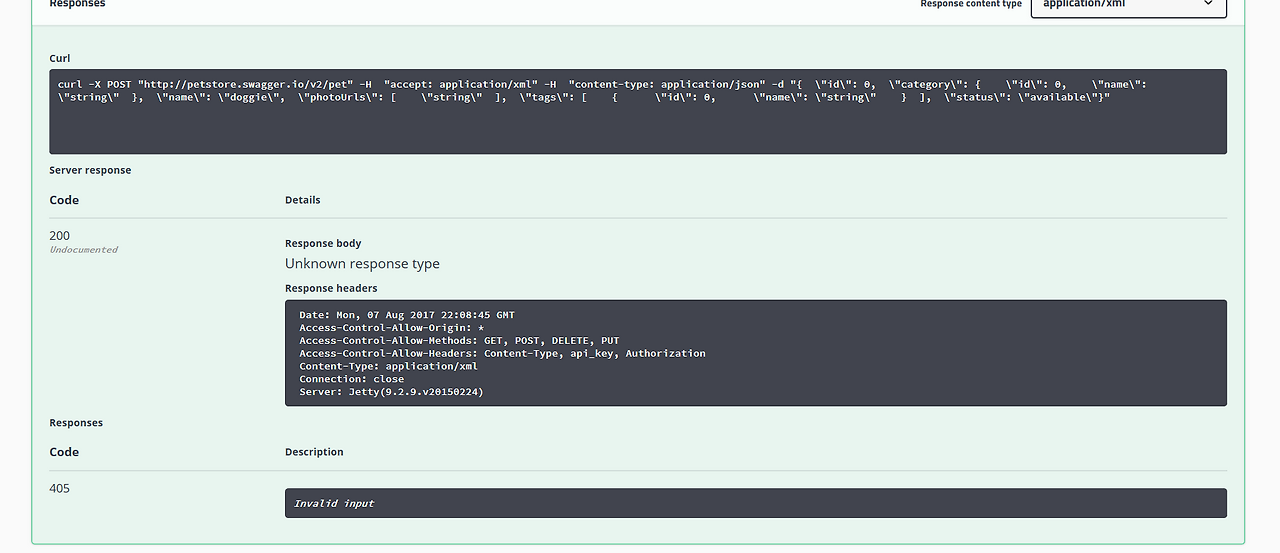Click the 'Details' column header
The width and height of the screenshot is (1280, 553).
point(303,200)
